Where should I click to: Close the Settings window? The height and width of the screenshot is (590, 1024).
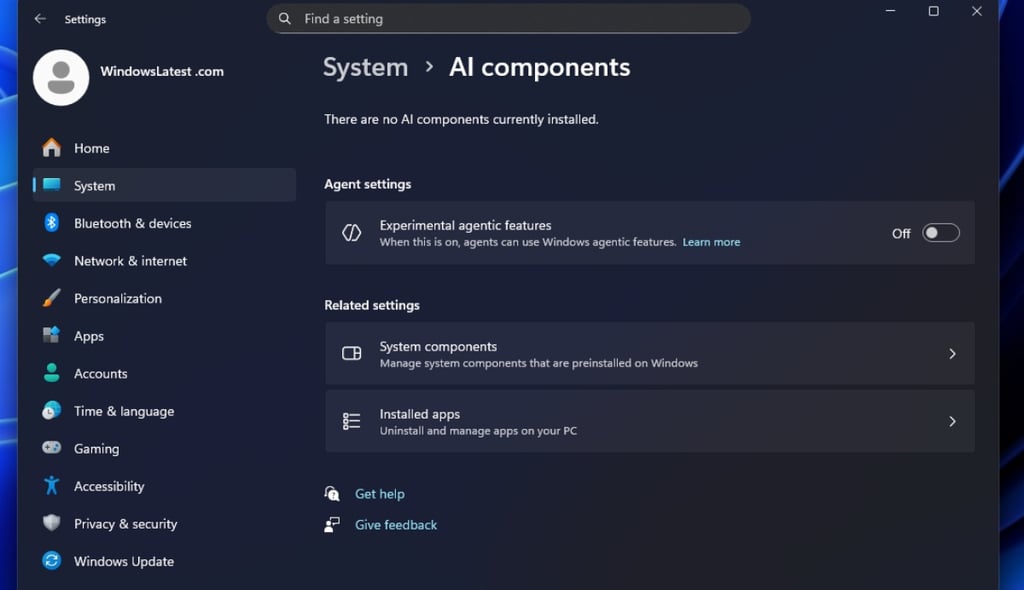coord(976,11)
